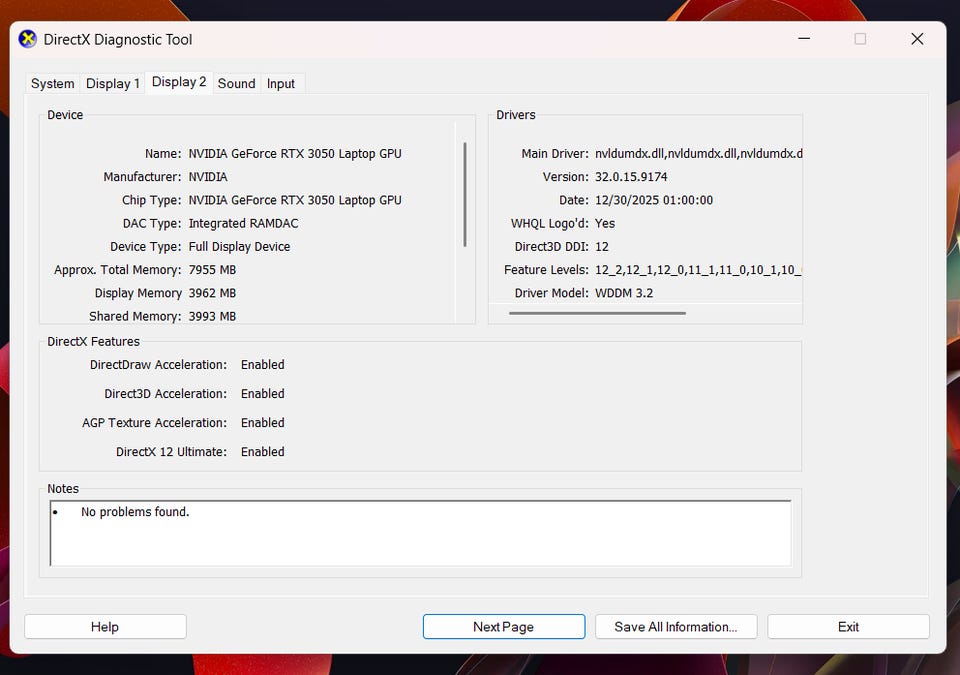Click the Approx. Total Memory label

[118, 270]
